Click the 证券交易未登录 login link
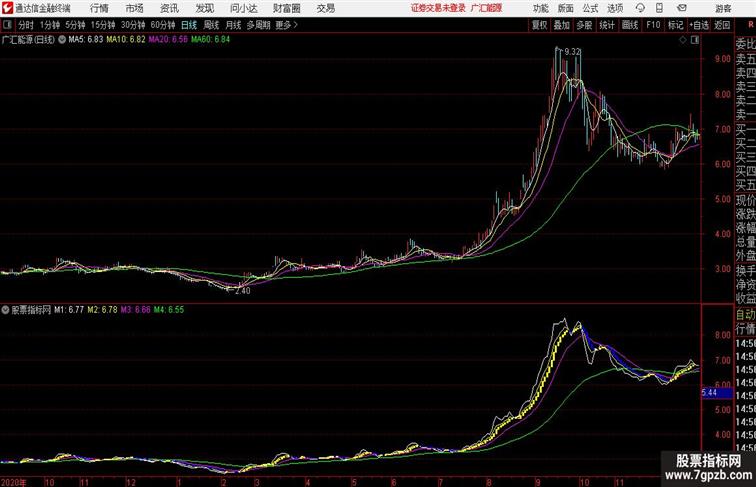The width and height of the screenshot is (756, 487). pyautogui.click(x=438, y=8)
